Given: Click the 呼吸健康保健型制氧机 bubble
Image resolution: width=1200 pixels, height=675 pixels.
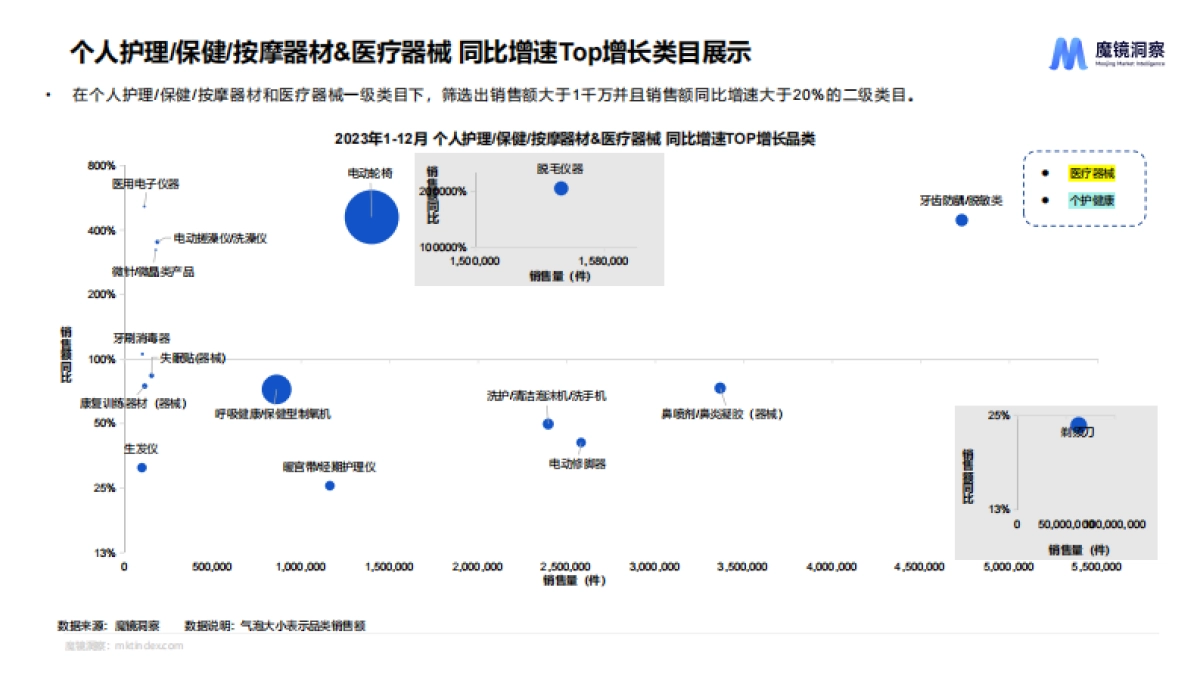Looking at the screenshot, I should click(277, 388).
